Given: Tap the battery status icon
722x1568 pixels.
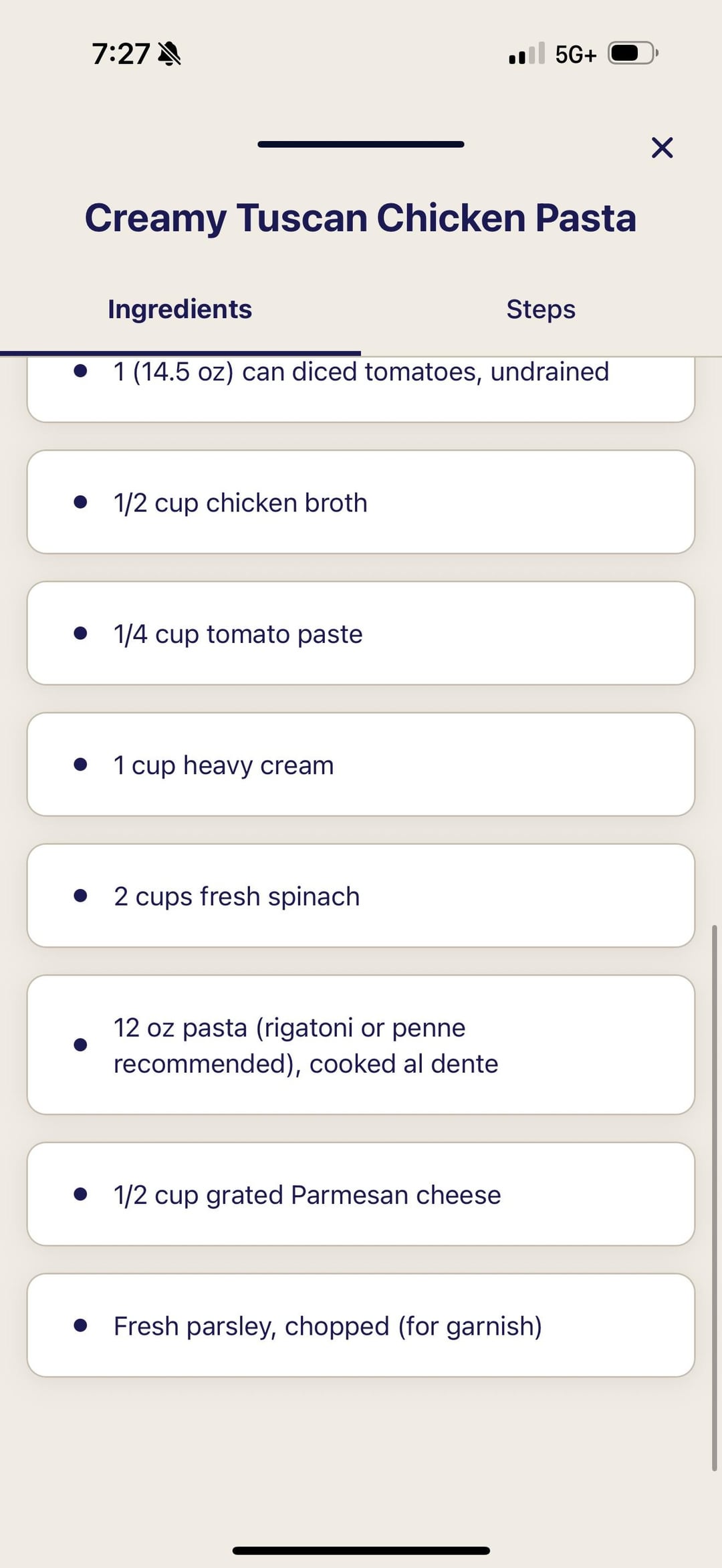Looking at the screenshot, I should click(632, 53).
